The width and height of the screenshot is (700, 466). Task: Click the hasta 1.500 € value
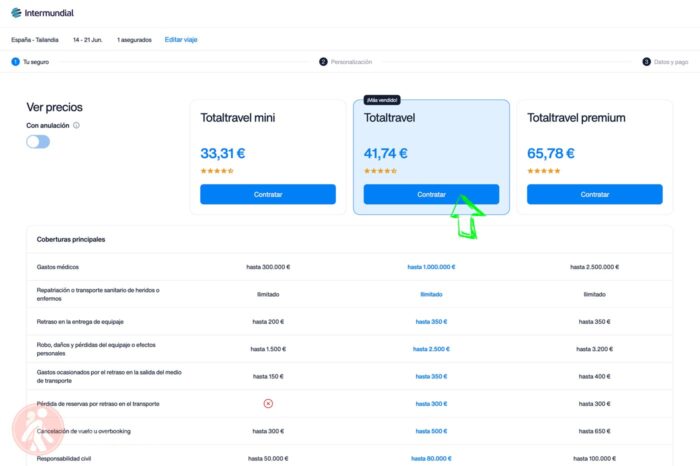tap(268, 349)
